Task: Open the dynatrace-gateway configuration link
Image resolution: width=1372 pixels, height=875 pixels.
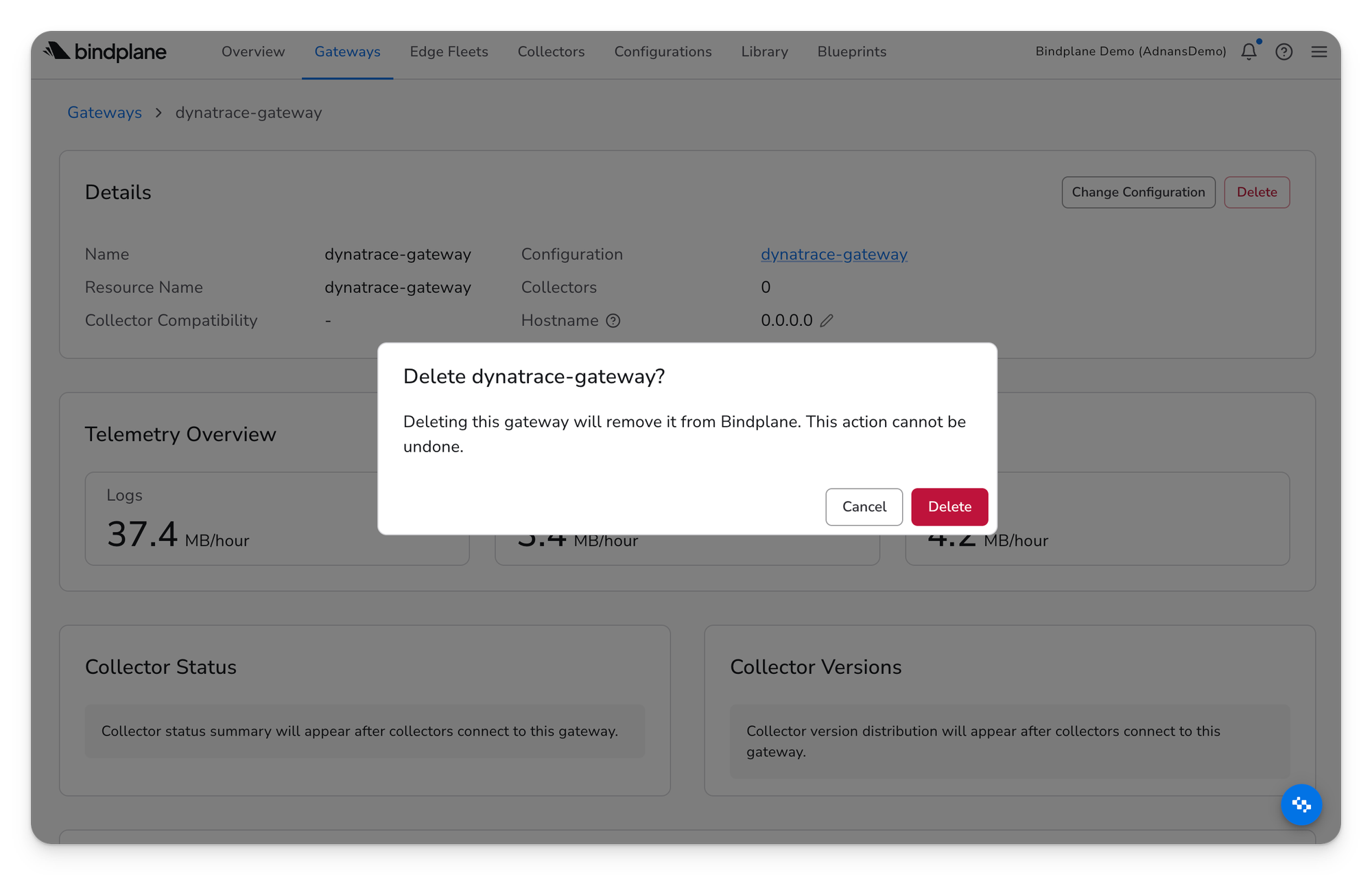Action: [x=833, y=254]
